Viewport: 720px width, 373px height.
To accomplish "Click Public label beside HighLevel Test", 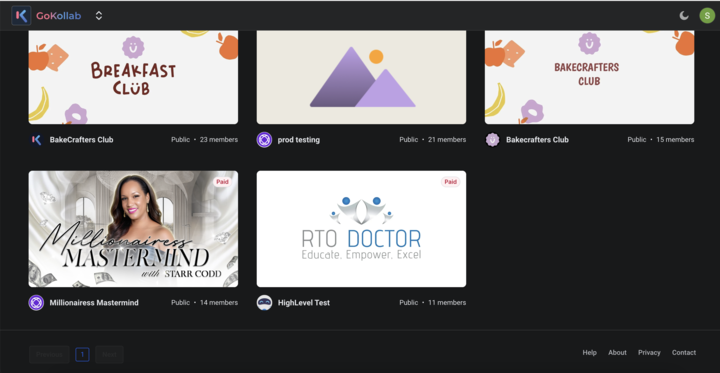I will click(x=409, y=303).
